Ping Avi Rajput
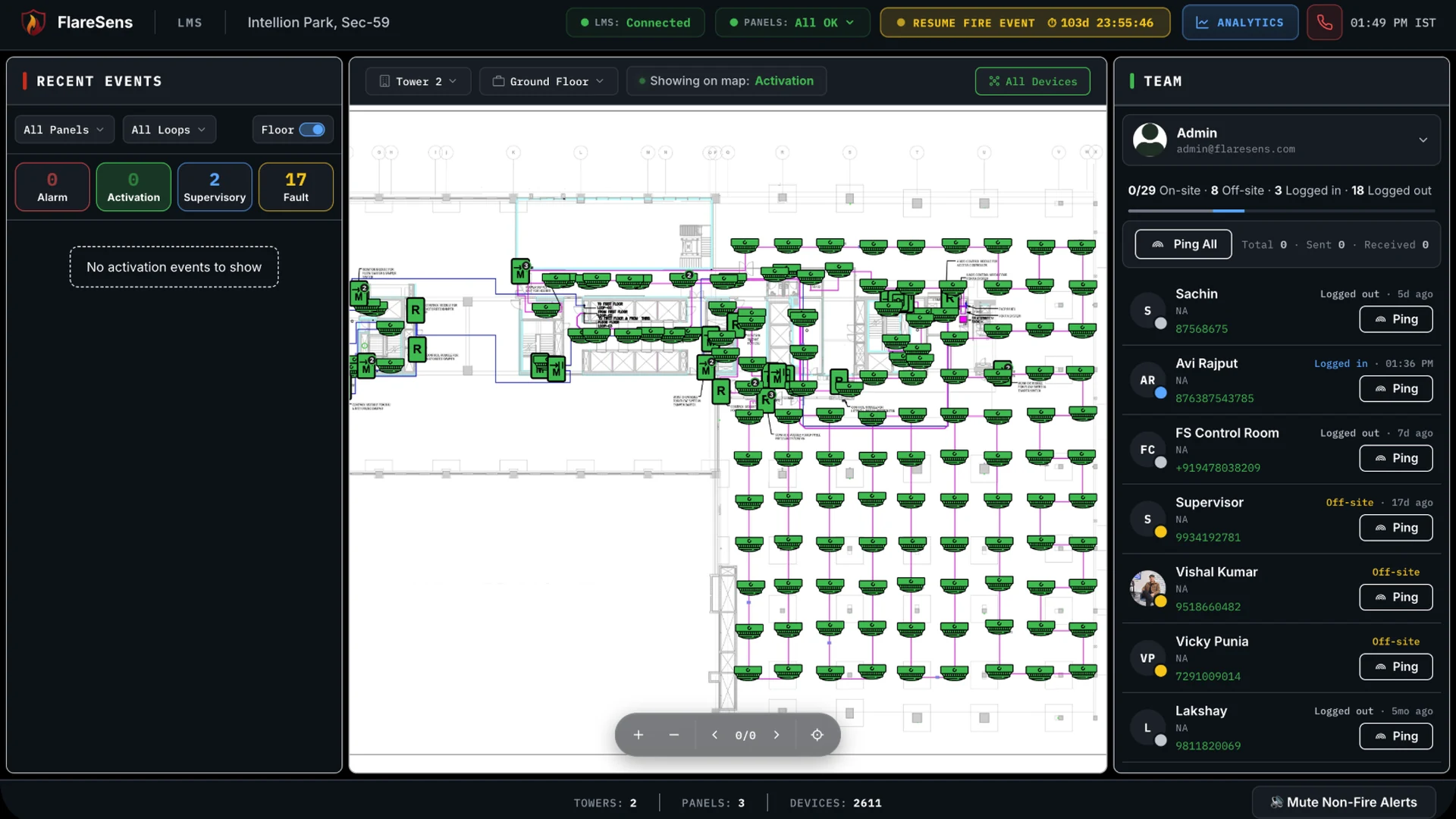This screenshot has height=819, width=1456. [x=1395, y=388]
